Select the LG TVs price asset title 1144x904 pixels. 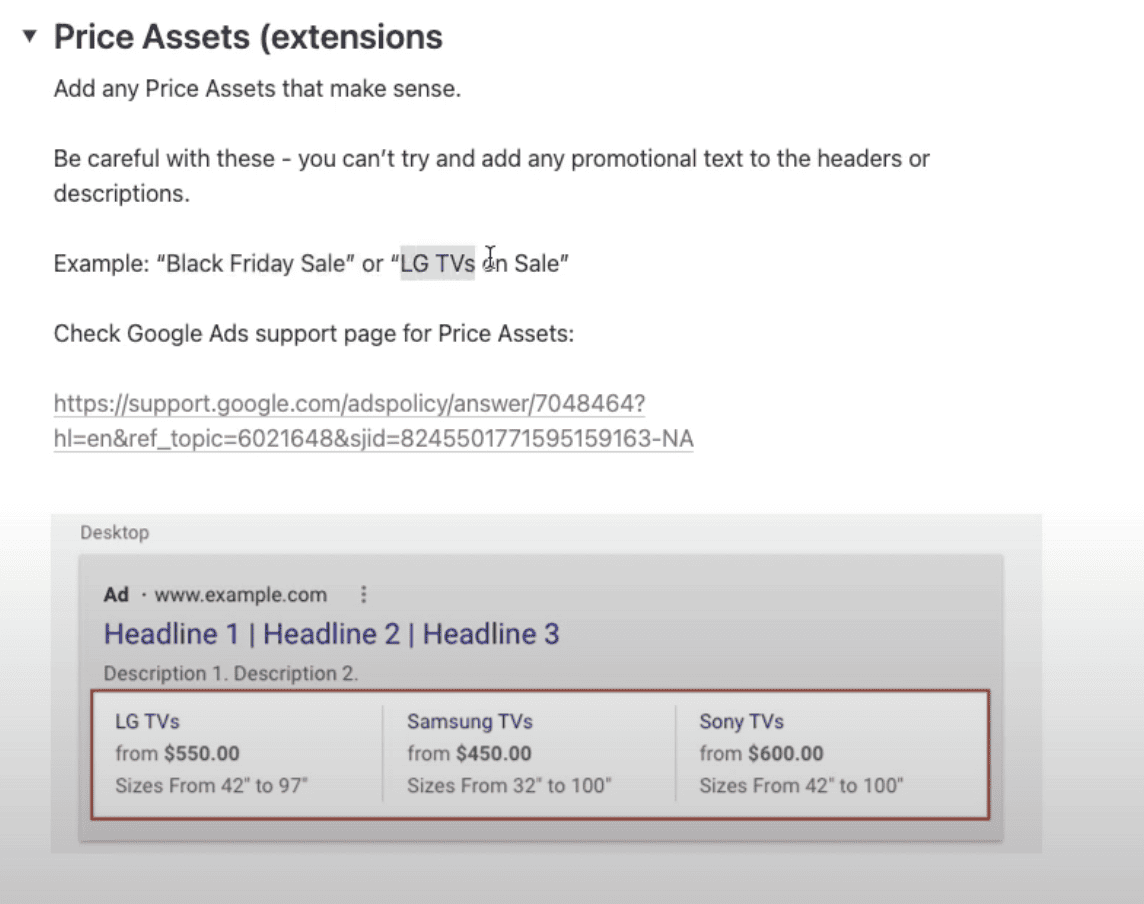click(147, 722)
